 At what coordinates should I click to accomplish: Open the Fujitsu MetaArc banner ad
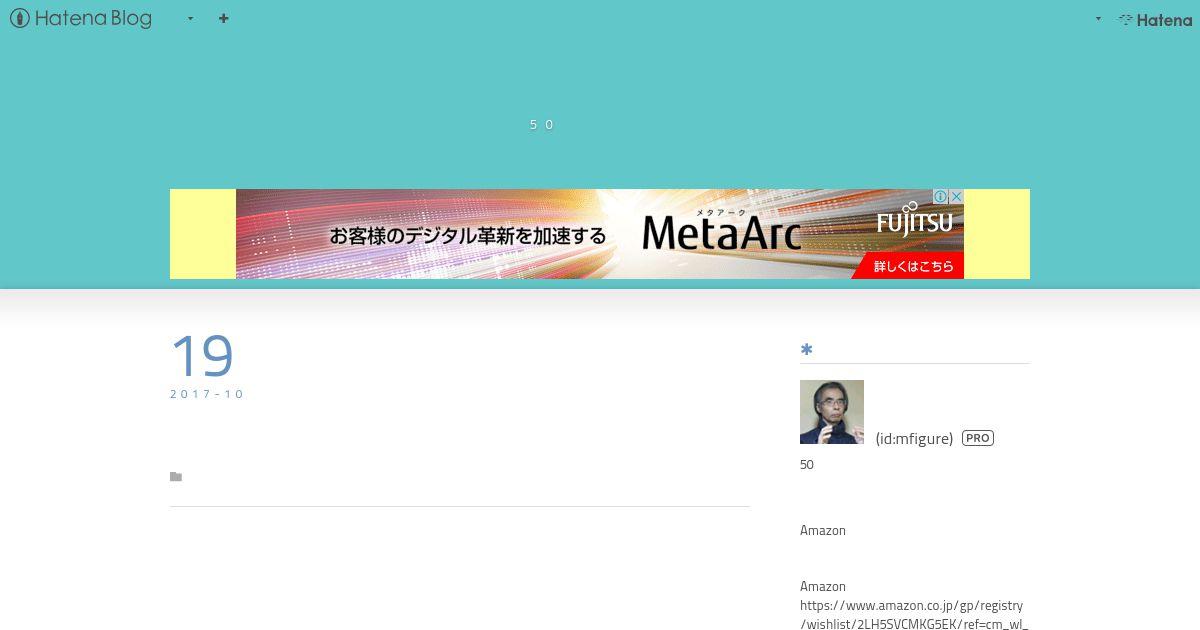[x=600, y=234]
